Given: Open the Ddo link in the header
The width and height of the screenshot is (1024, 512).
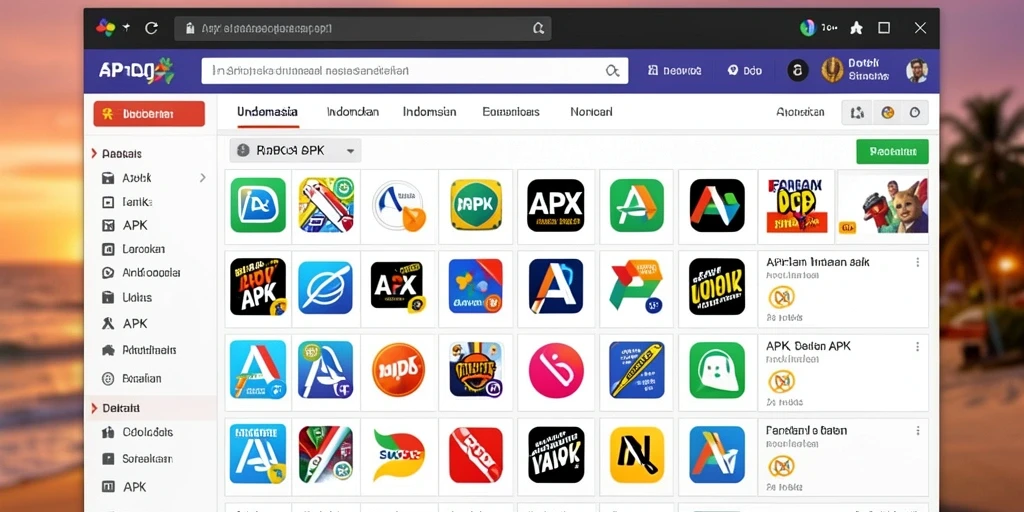Looking at the screenshot, I should (x=744, y=71).
